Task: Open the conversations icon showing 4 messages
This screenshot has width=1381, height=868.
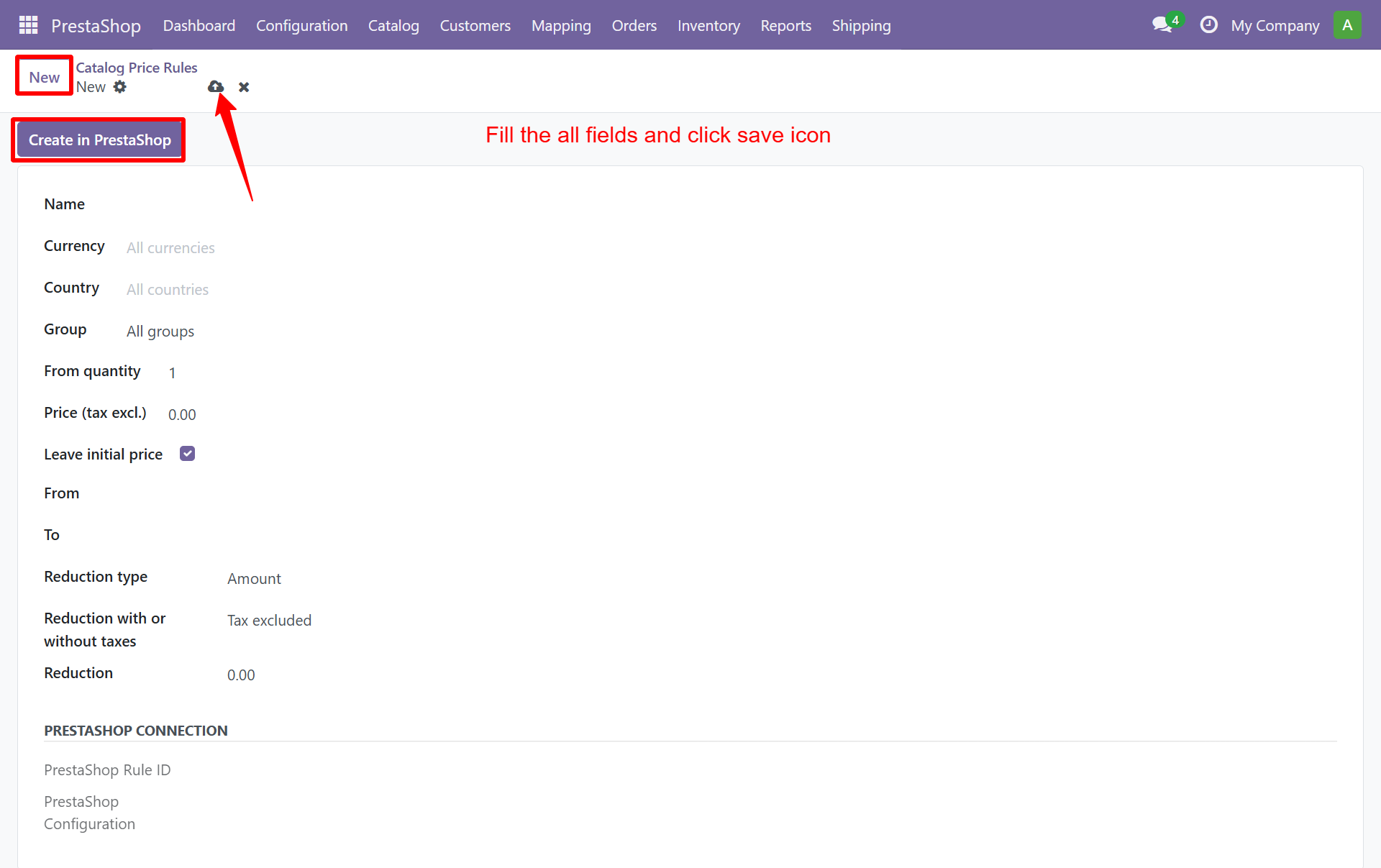Action: [x=1161, y=24]
